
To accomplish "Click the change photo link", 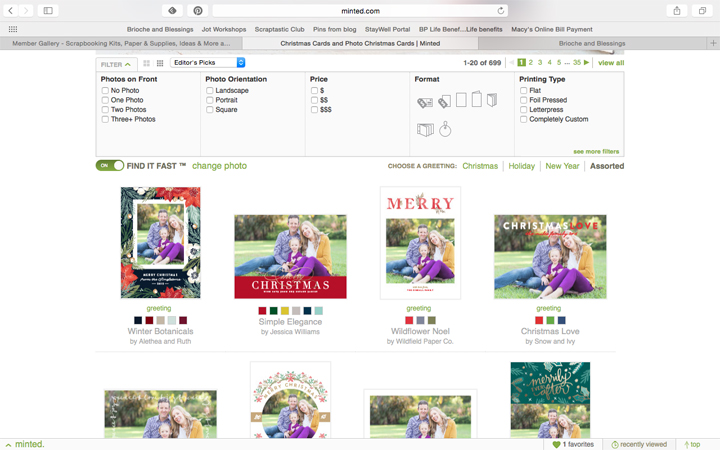I will point(219,166).
